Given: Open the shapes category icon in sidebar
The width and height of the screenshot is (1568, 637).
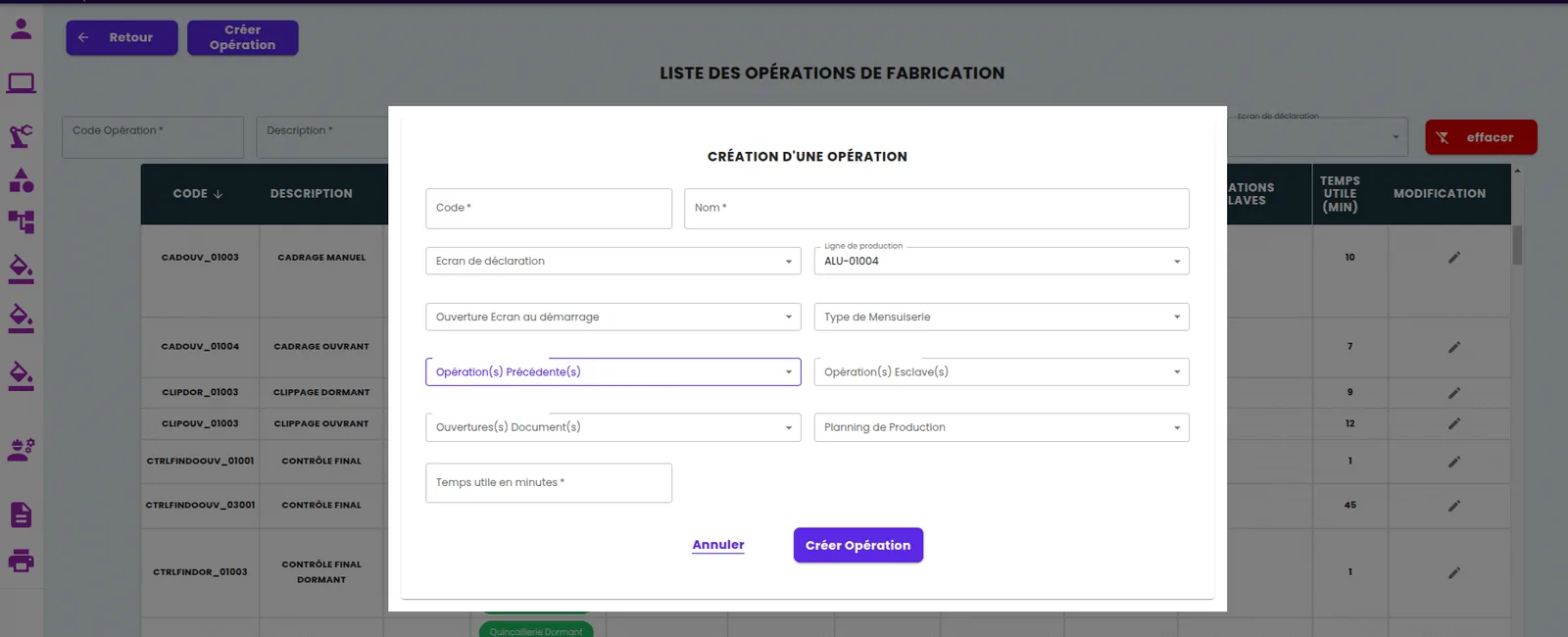Looking at the screenshot, I should coord(21,180).
